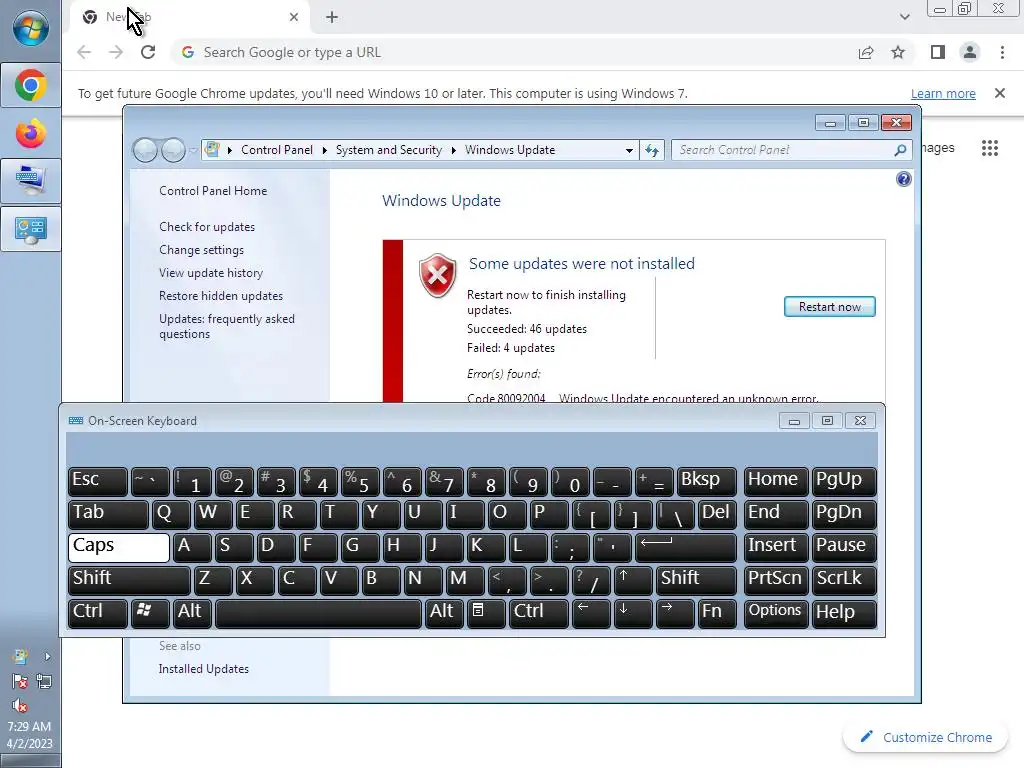Click the Chrome share page icon
The height and width of the screenshot is (768, 1024).
(x=866, y=52)
